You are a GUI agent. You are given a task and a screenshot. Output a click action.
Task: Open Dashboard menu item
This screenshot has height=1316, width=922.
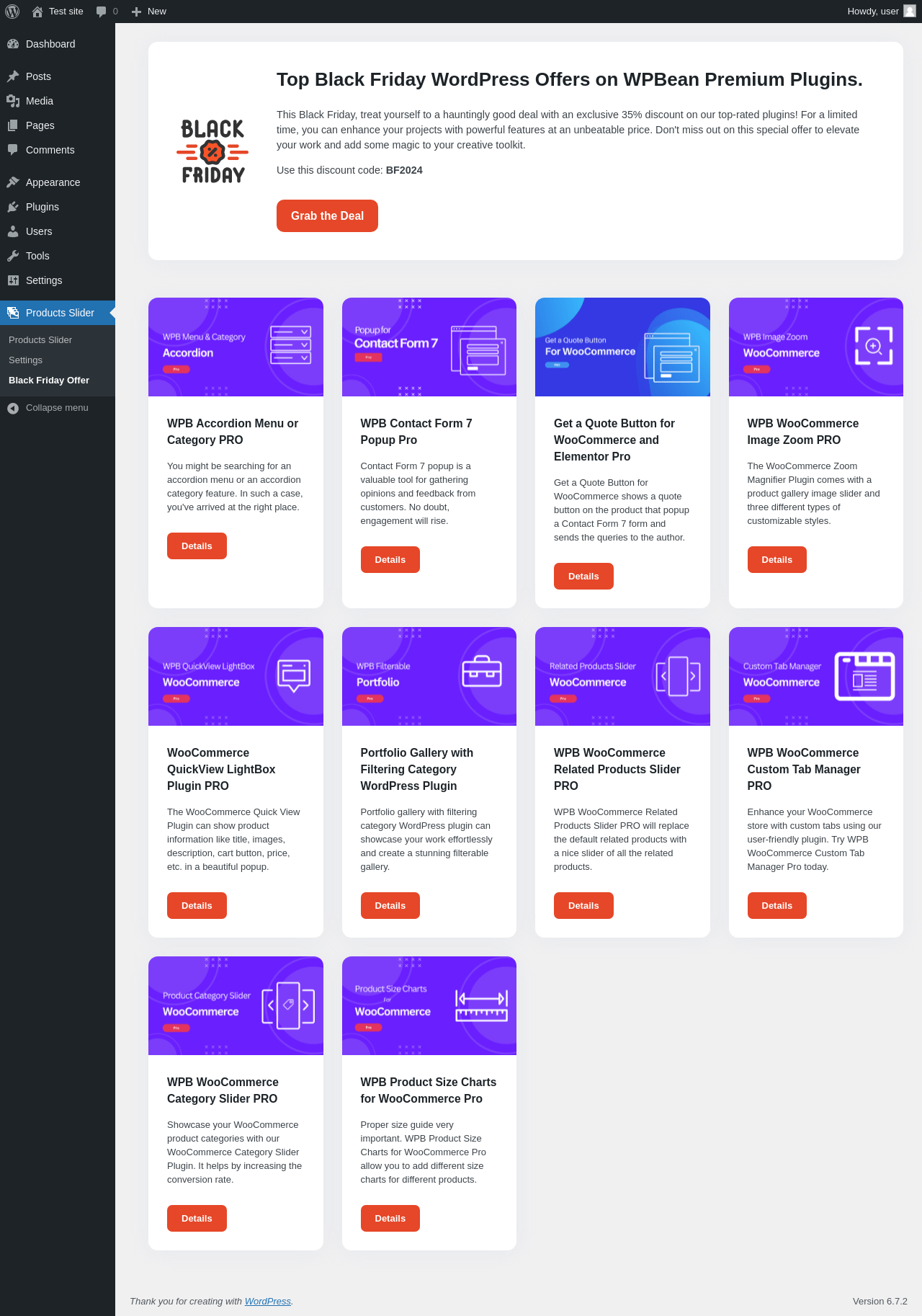click(58, 44)
